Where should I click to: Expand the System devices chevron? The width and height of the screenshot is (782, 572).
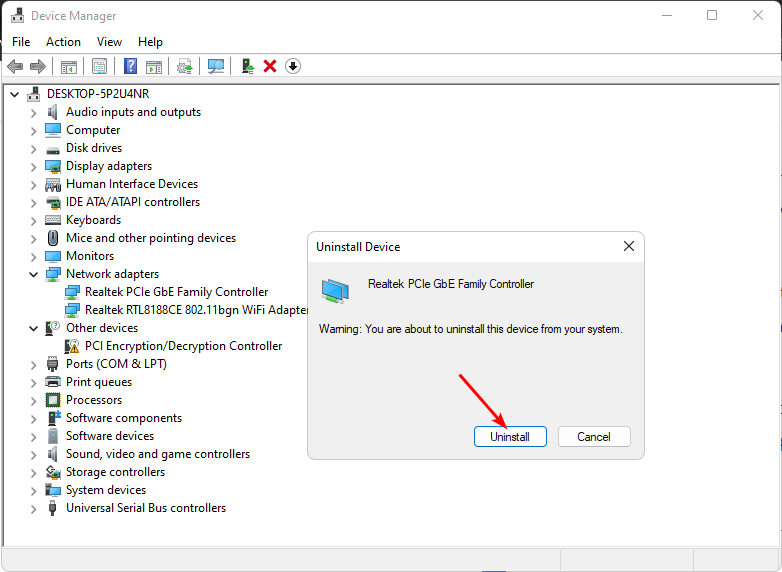(33, 491)
